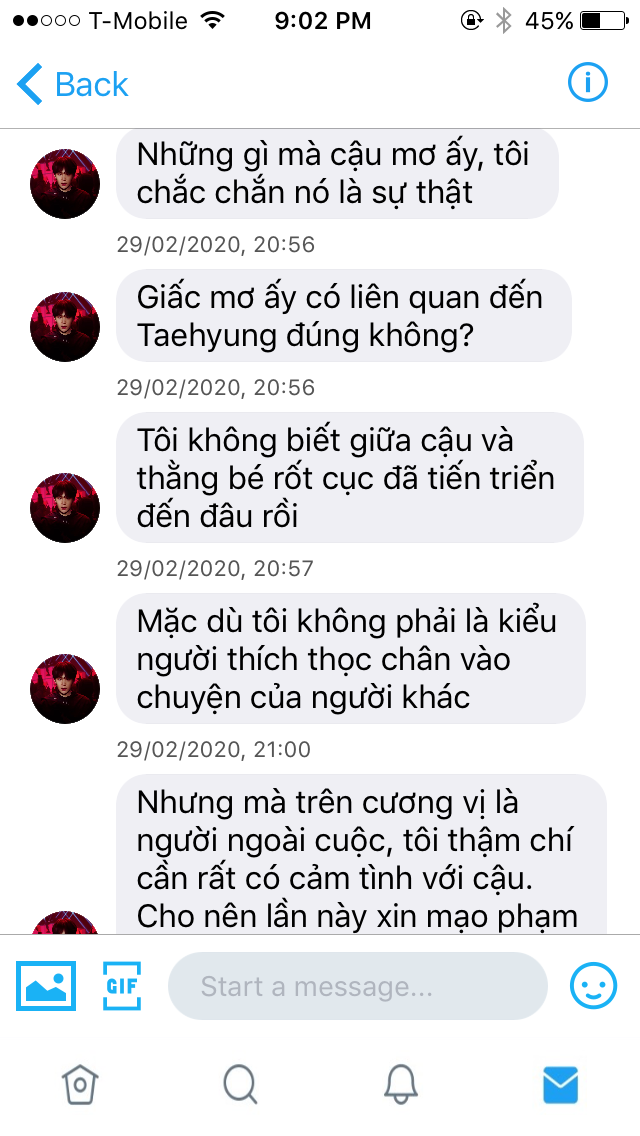
Task: Tap avatar beside 'Tôi không biết giữa cậu' message
Action: tap(65, 508)
